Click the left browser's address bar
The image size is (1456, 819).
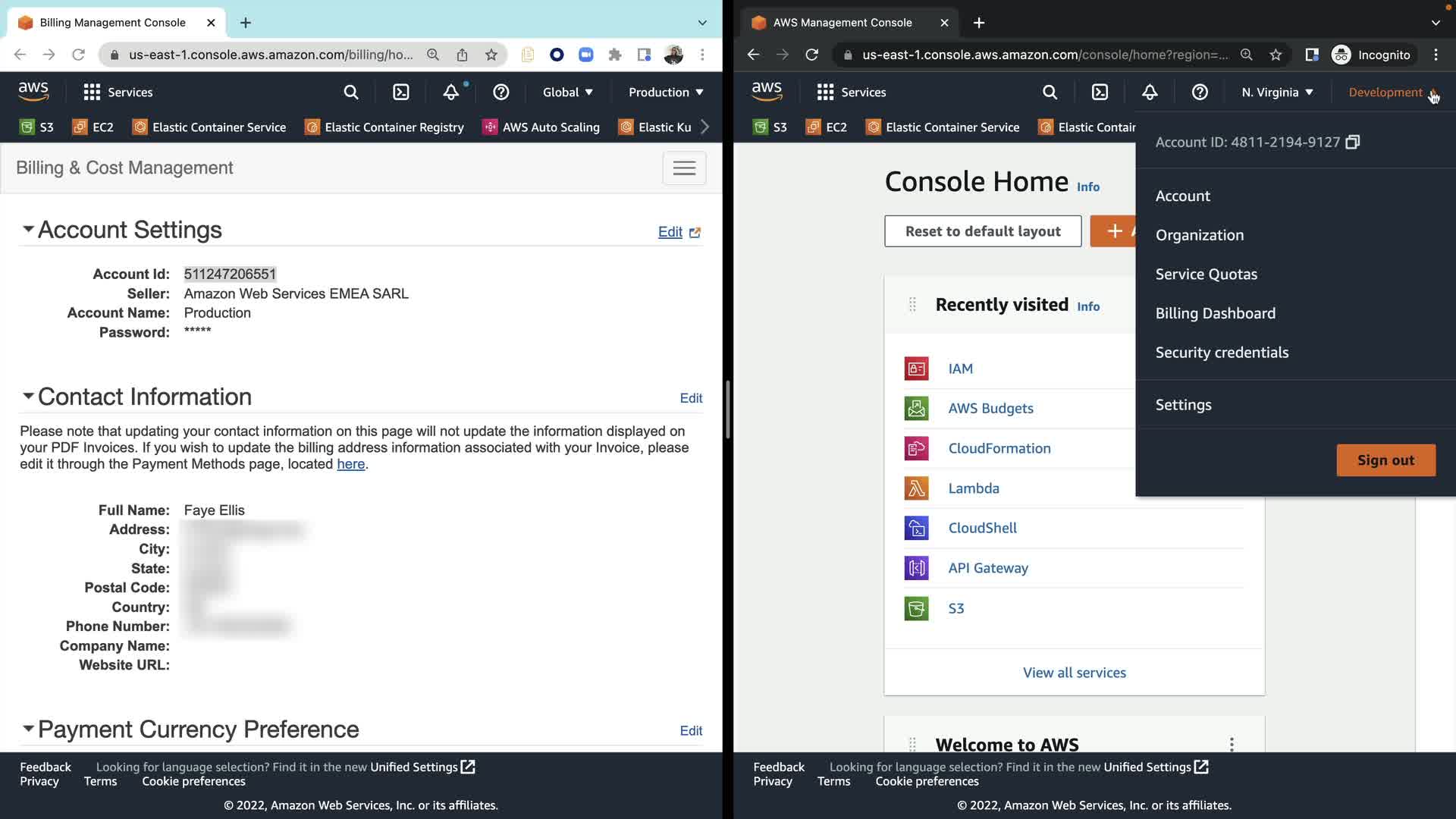(270, 55)
